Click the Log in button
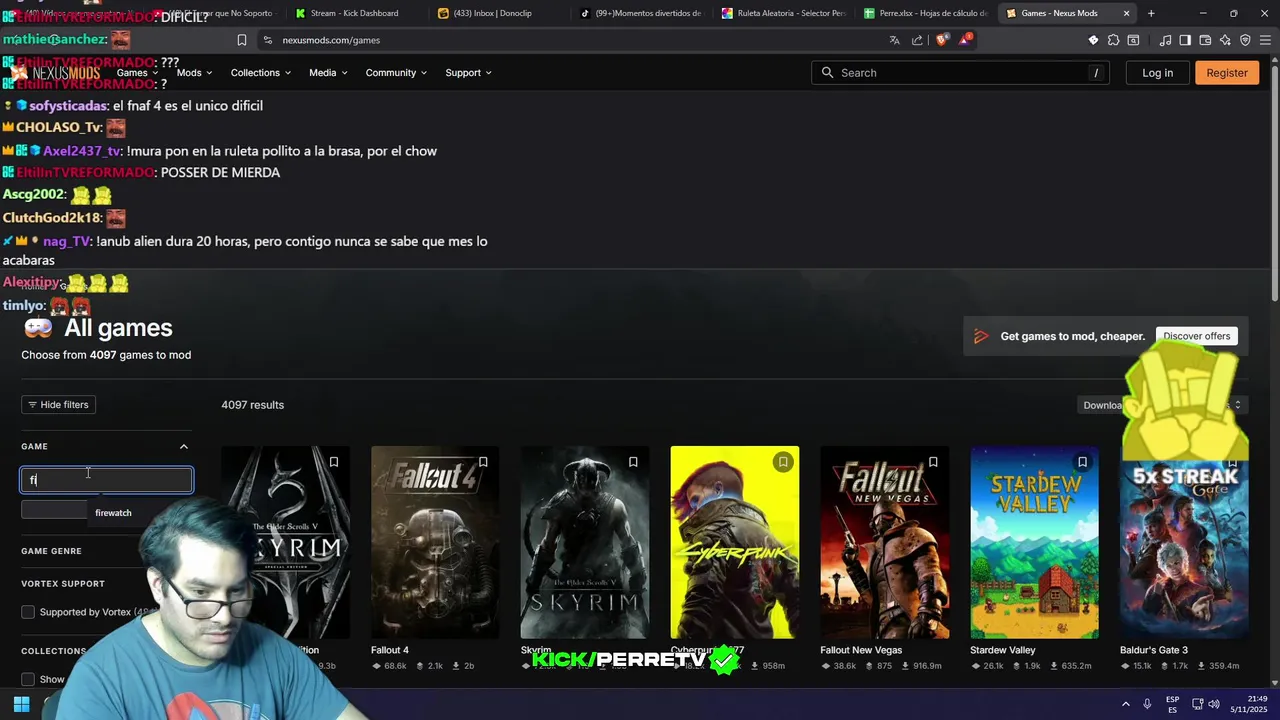The height and width of the screenshot is (720, 1280). tap(1157, 72)
